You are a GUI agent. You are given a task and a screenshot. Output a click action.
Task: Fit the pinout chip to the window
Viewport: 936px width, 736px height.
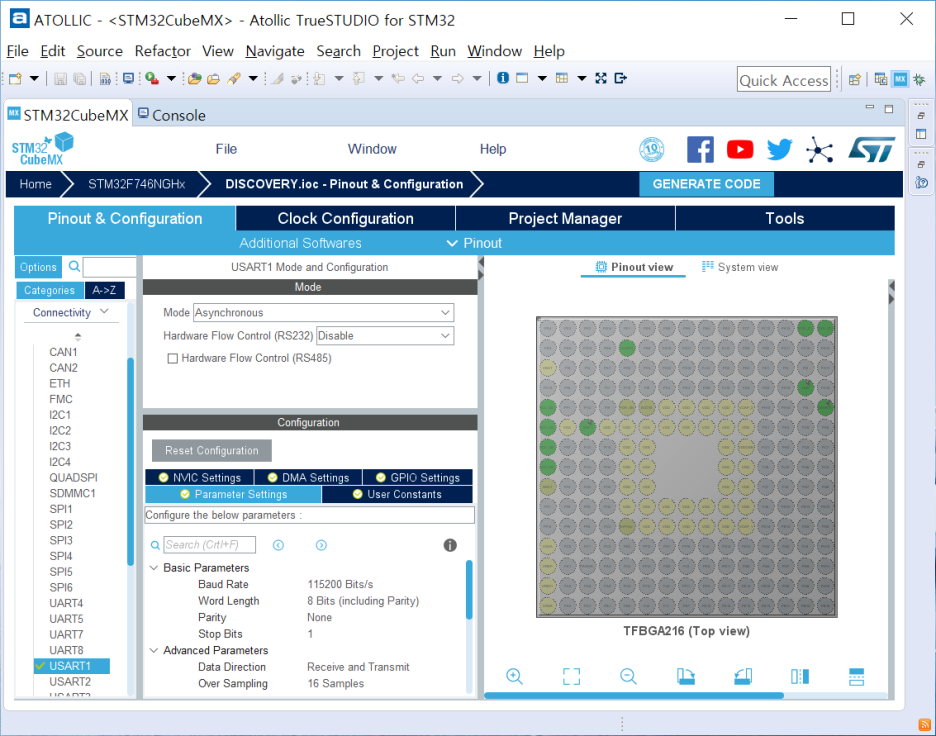[571, 676]
